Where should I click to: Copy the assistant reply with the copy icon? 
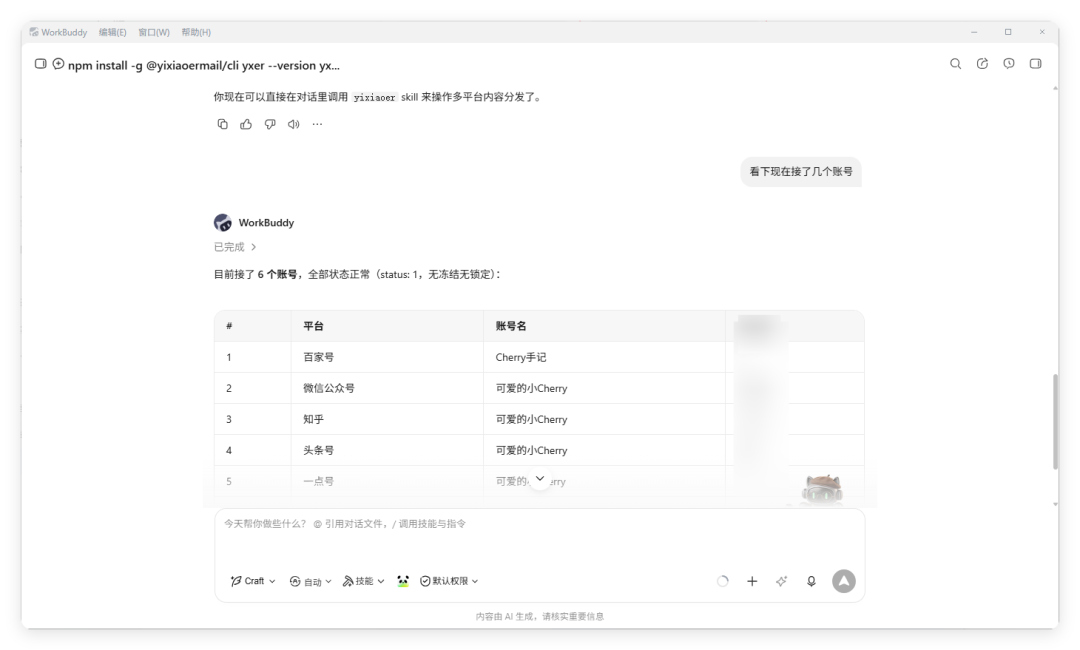222,125
